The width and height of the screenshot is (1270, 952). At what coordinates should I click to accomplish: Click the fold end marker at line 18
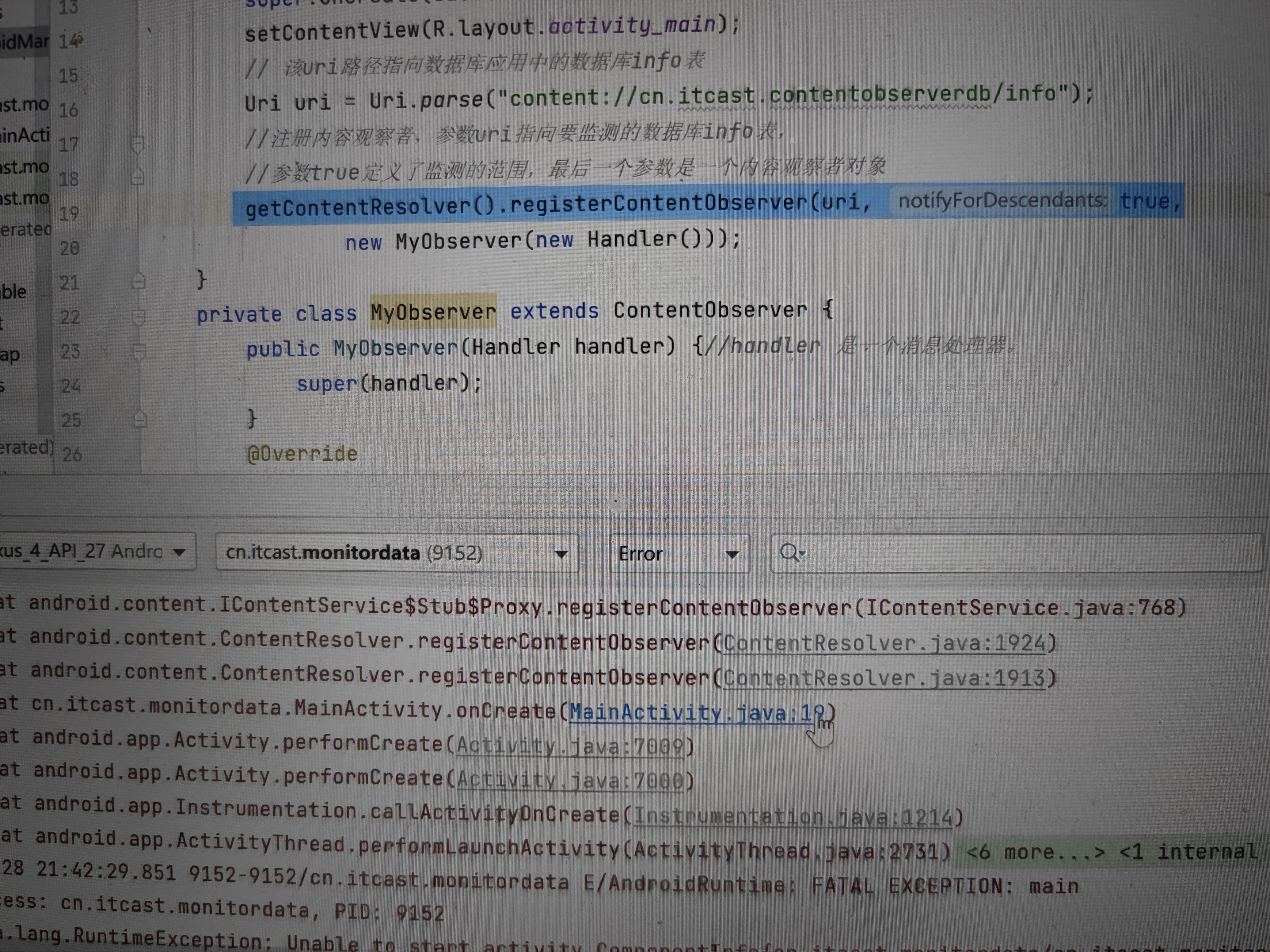(x=138, y=177)
